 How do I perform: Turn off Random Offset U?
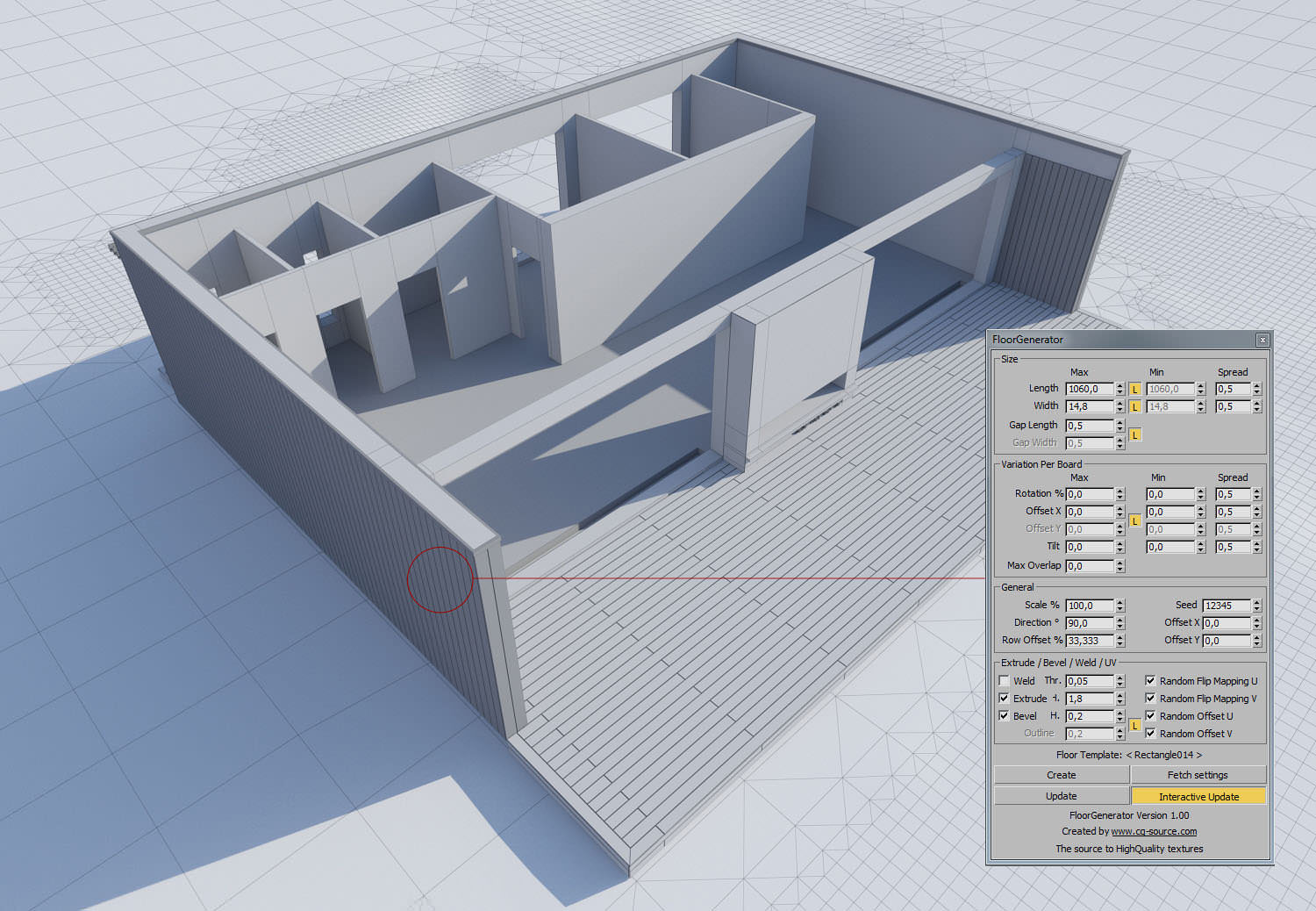[1150, 716]
